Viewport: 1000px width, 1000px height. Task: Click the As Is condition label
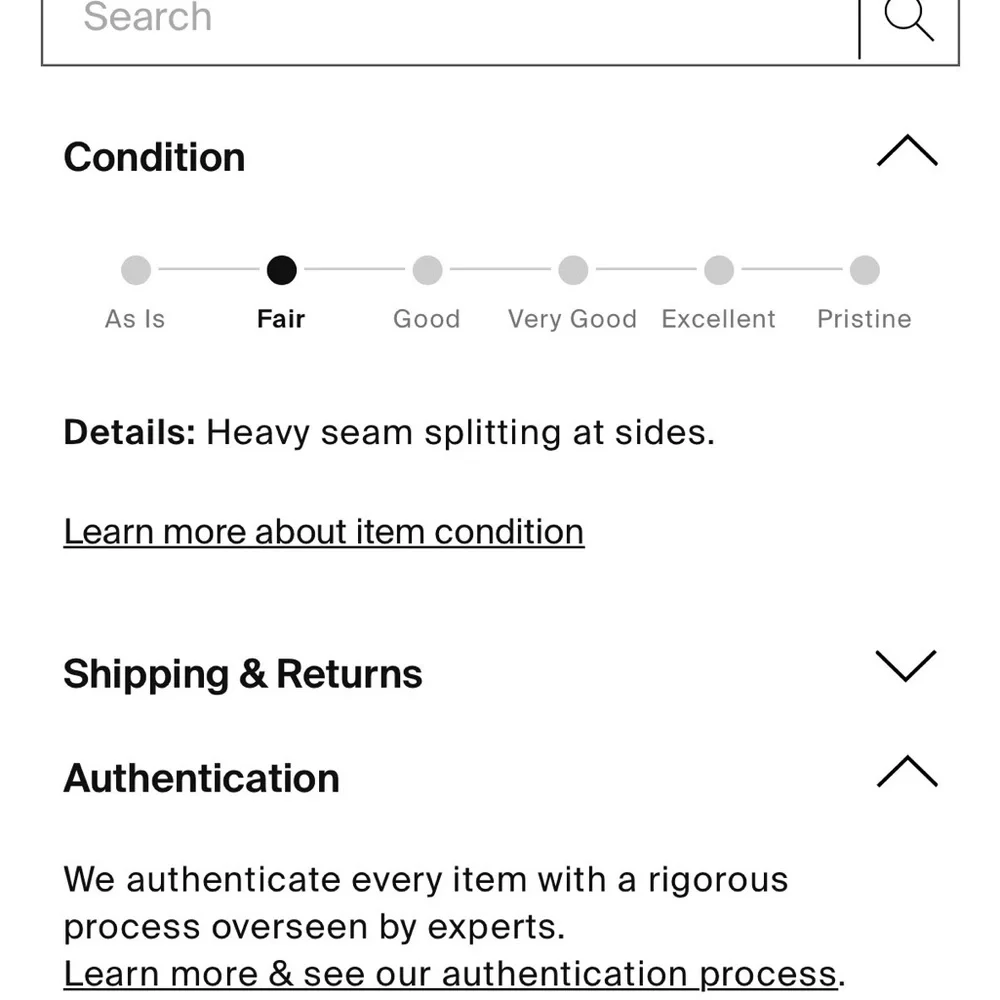(135, 319)
